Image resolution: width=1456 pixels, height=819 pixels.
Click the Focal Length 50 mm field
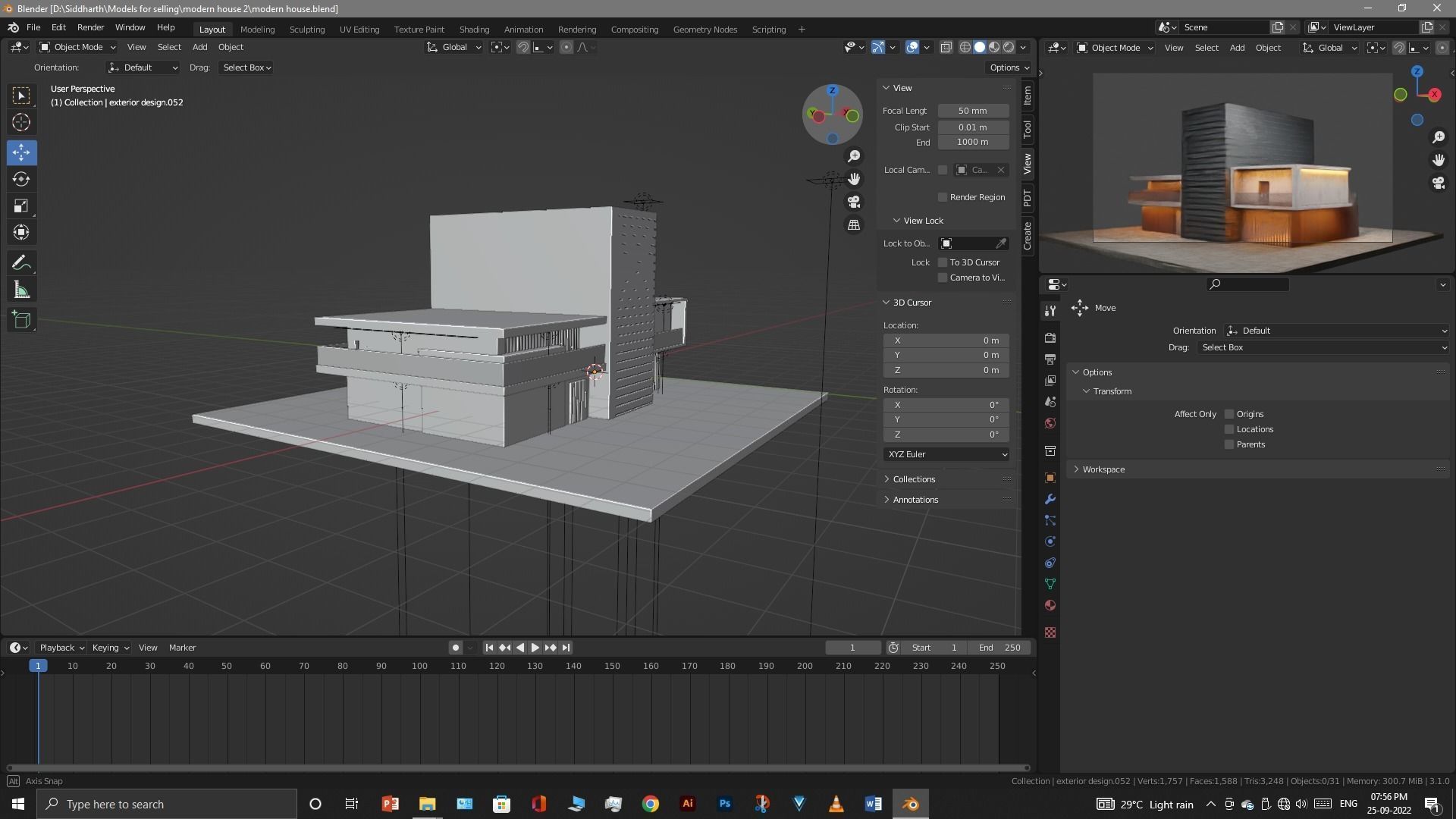click(973, 111)
